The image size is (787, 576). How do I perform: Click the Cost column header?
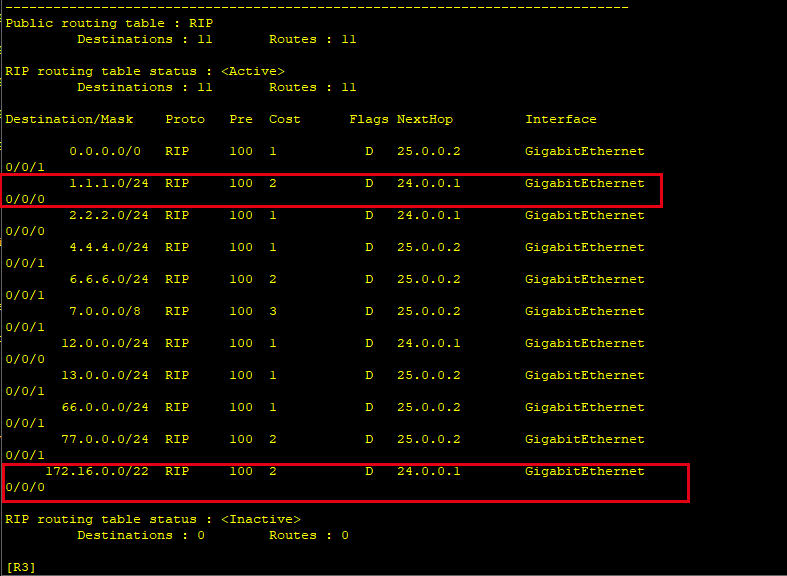click(x=285, y=119)
